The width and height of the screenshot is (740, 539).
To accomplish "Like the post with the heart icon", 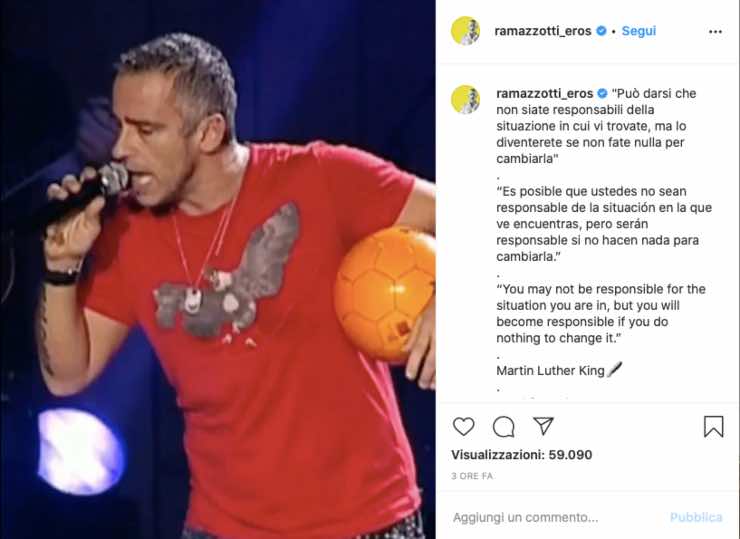I will 463,426.
